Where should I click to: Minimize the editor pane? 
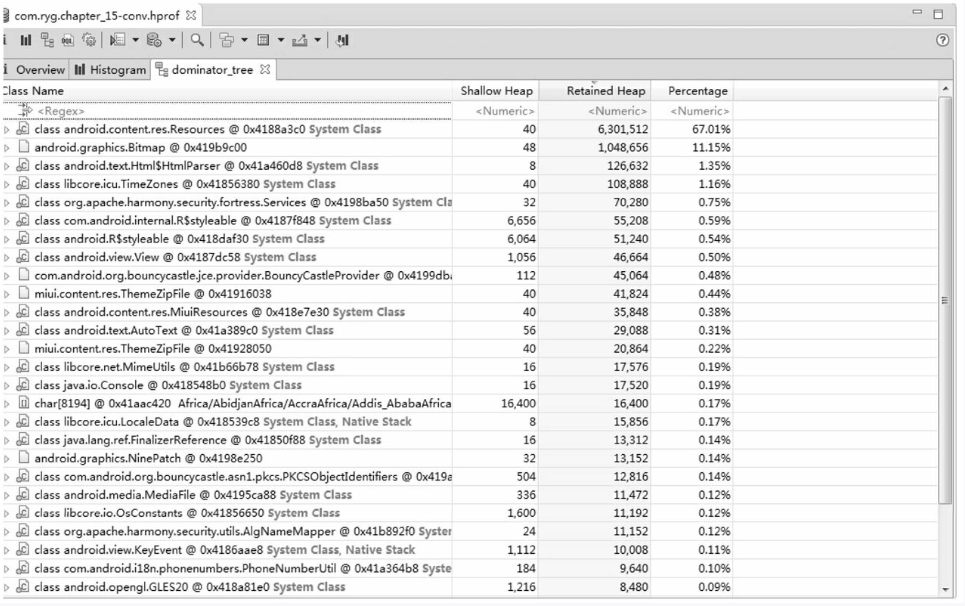[x=917, y=12]
